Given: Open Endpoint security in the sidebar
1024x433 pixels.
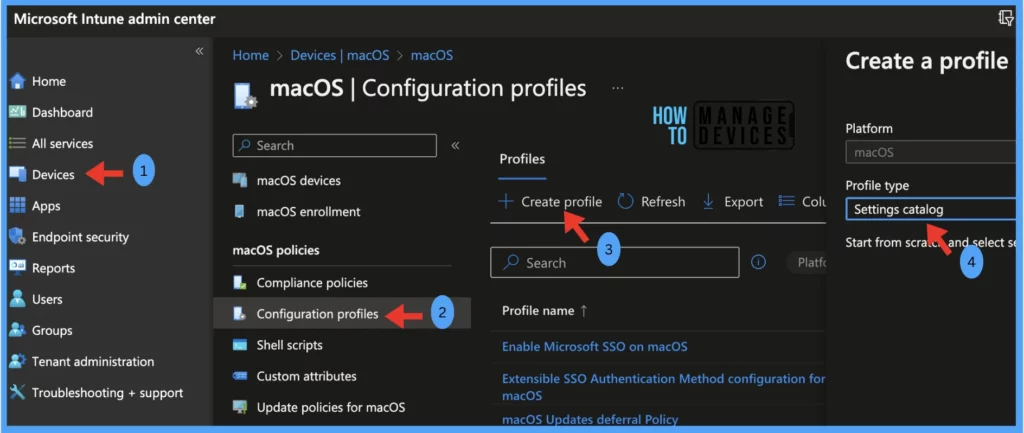Looking at the screenshot, I should pyautogui.click(x=80, y=237).
